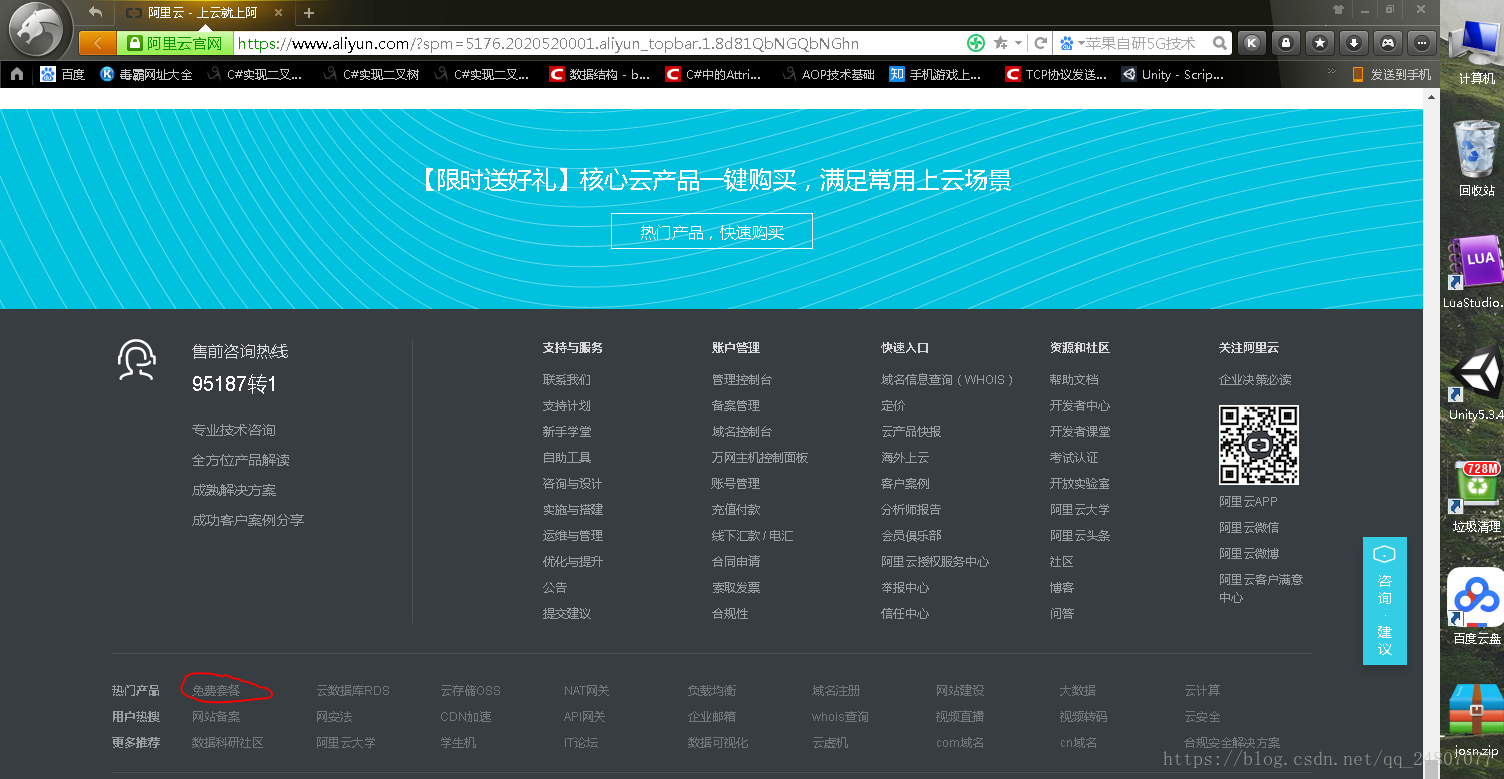The image size is (1504, 779).
Task: Reload the page with the refresh icon
Action: [1040, 43]
